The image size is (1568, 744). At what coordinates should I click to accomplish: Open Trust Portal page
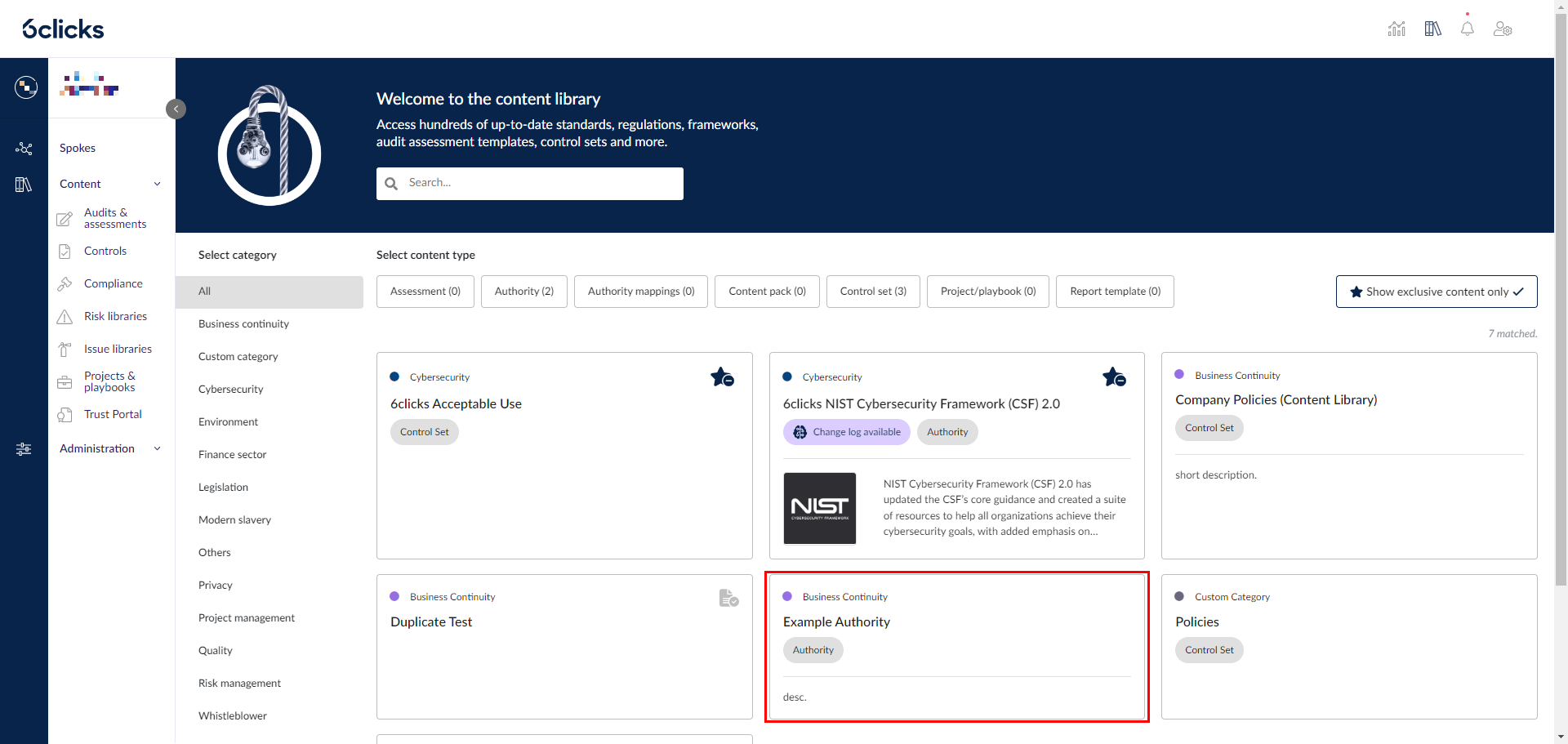coord(113,414)
